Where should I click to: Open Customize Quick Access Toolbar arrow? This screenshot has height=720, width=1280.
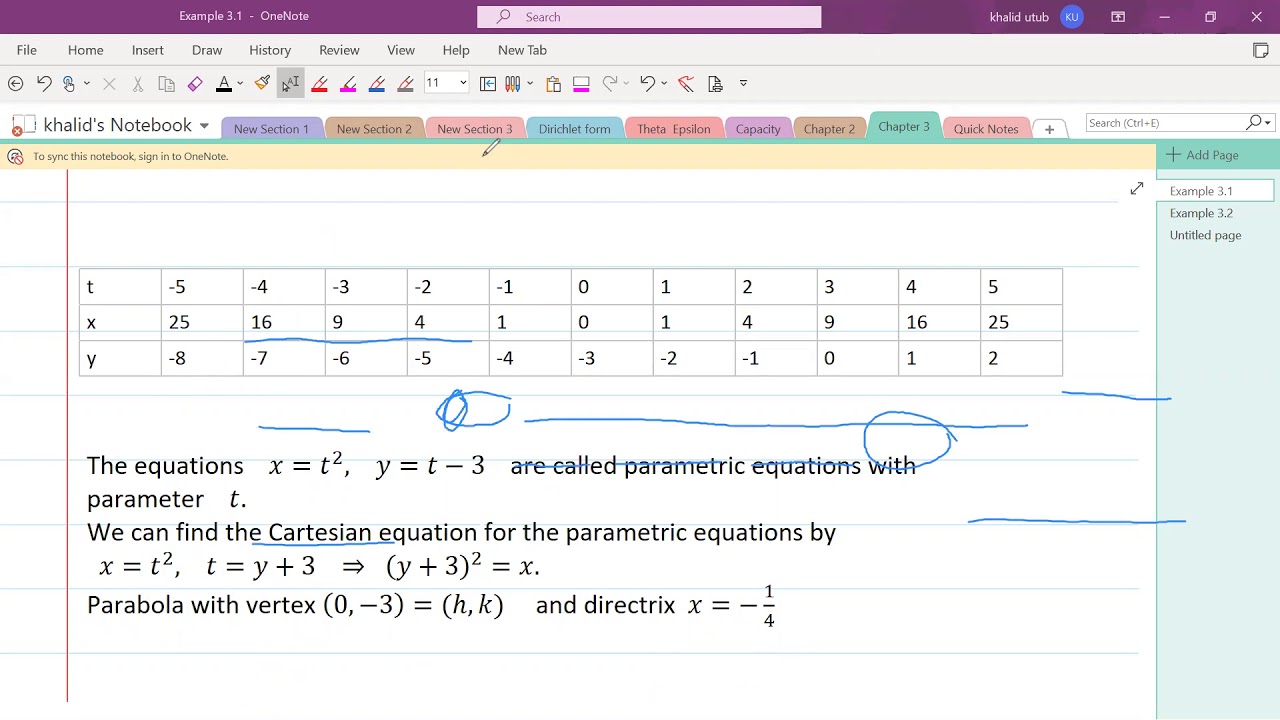click(743, 84)
